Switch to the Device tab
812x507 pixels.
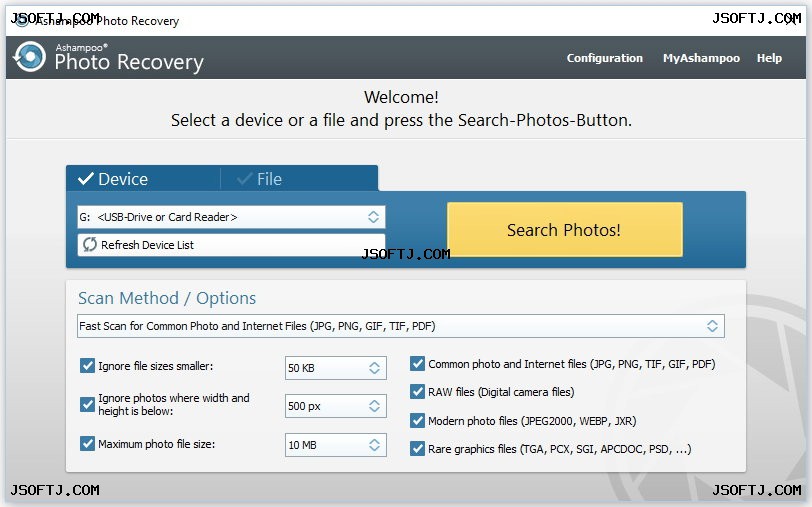143,179
